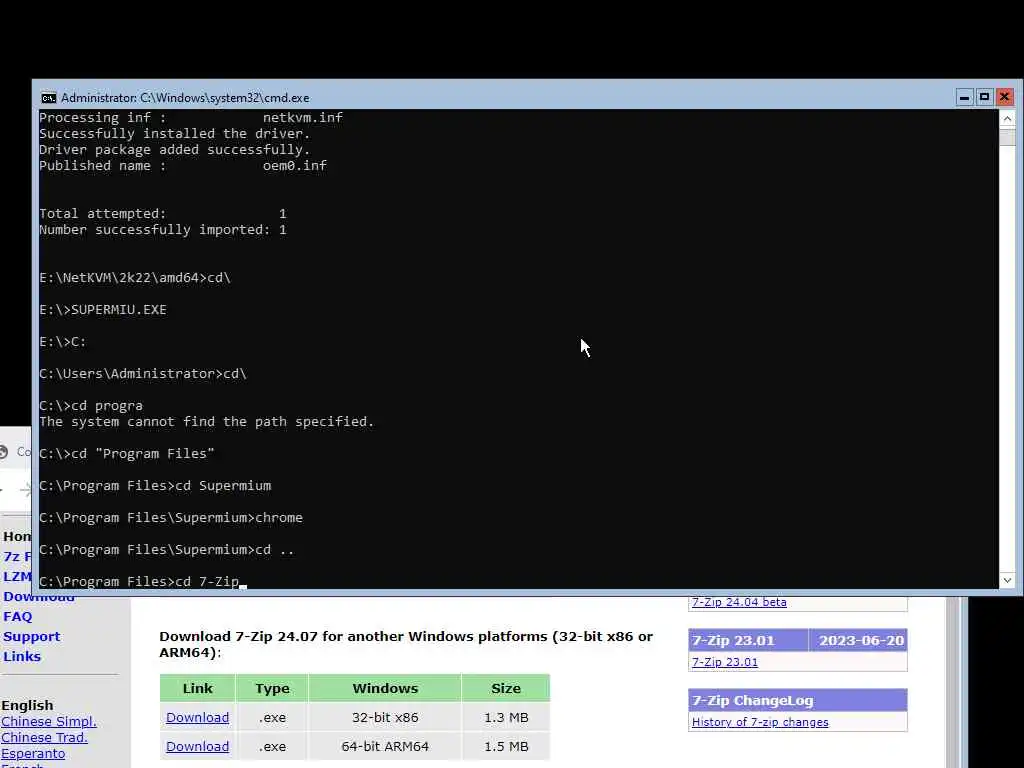Maximize the Administrator cmd.exe window
Viewport: 1024px width, 768px height.
pos(984,97)
